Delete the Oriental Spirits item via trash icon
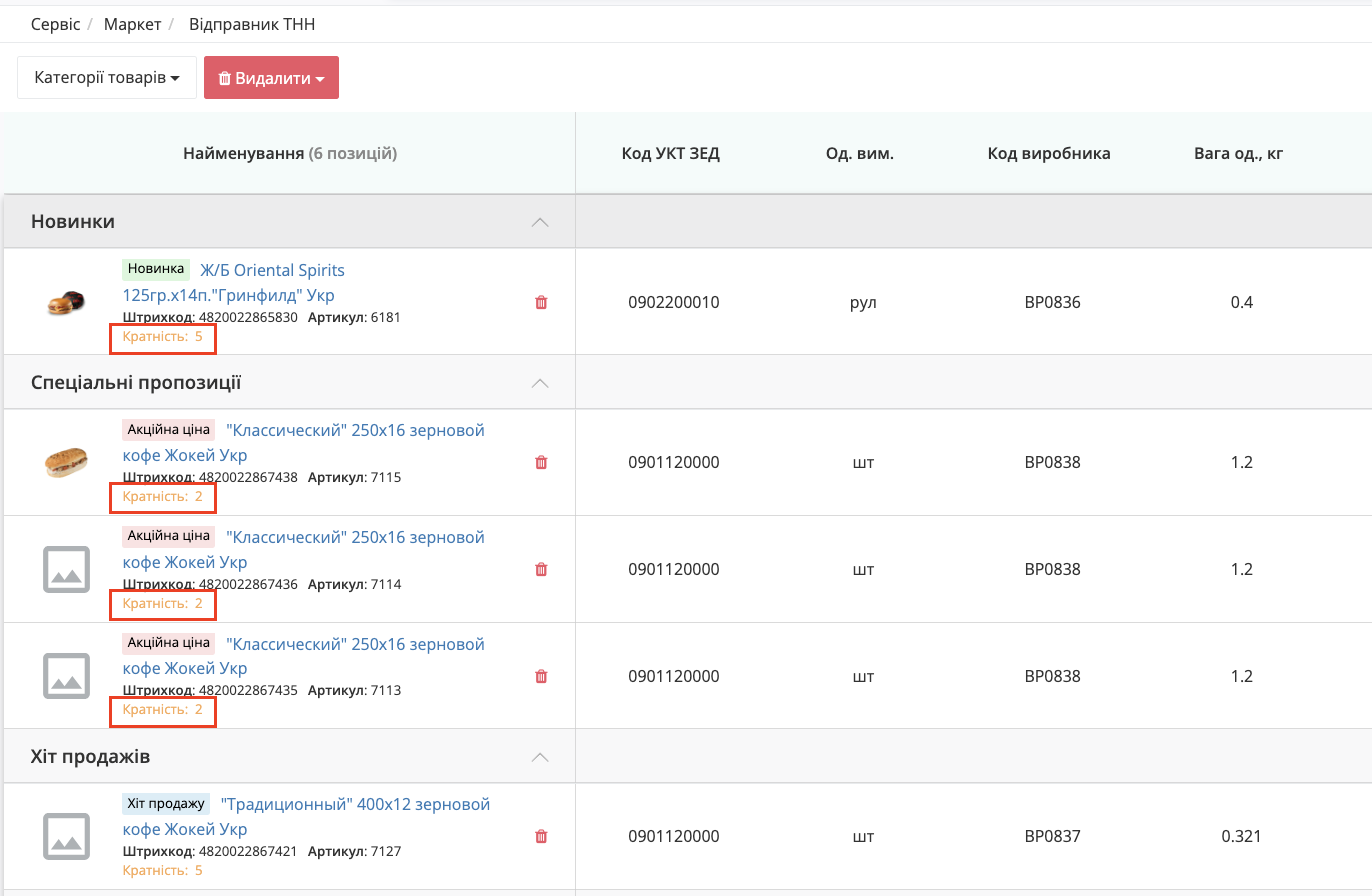 click(x=541, y=302)
